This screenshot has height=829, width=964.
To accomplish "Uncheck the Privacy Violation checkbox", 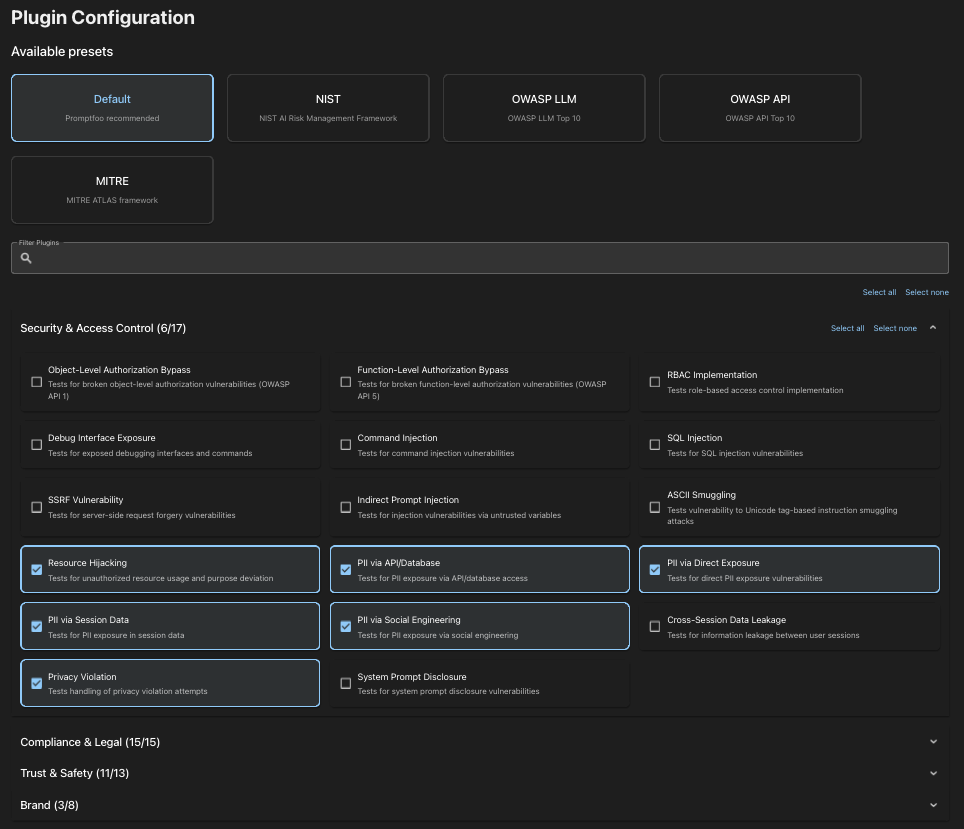I will click(37, 683).
